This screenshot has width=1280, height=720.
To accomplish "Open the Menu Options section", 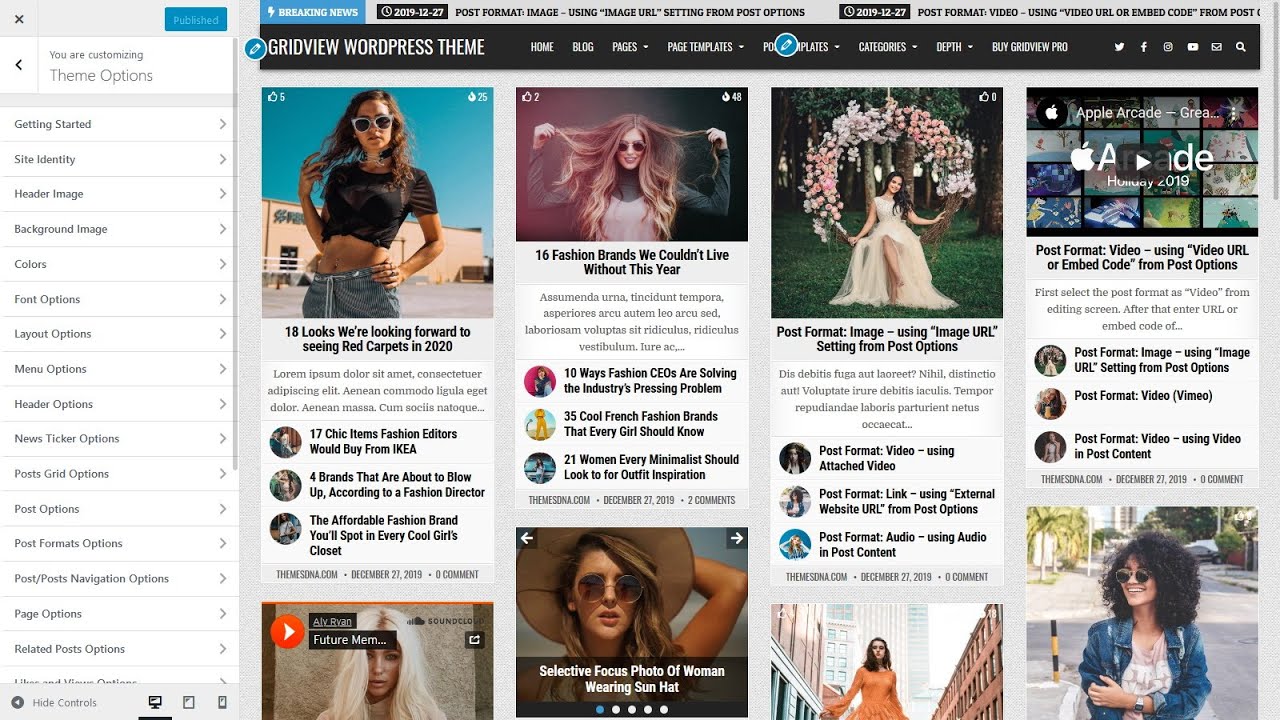I will (x=119, y=369).
